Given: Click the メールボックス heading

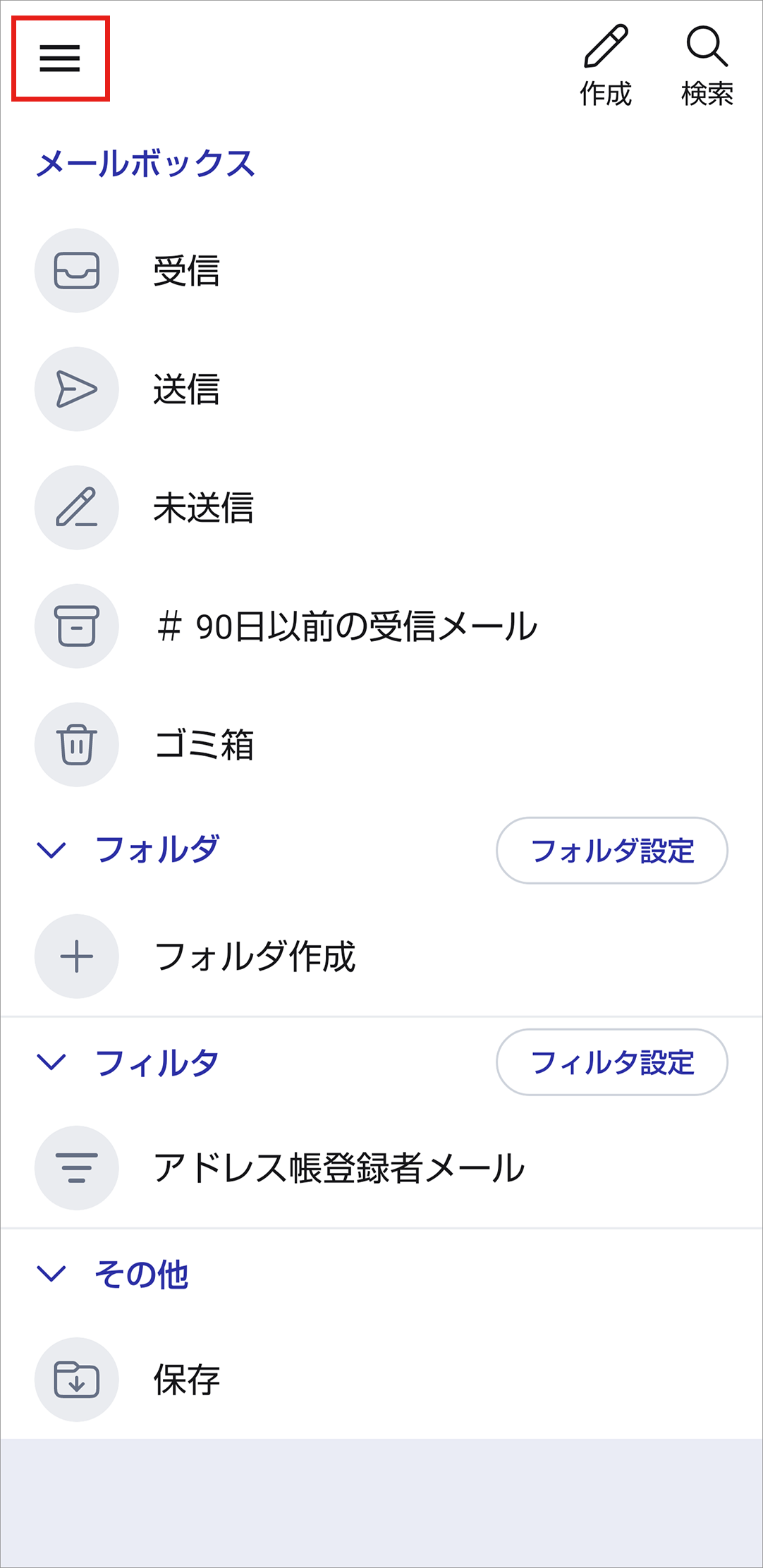Looking at the screenshot, I should click(x=145, y=164).
